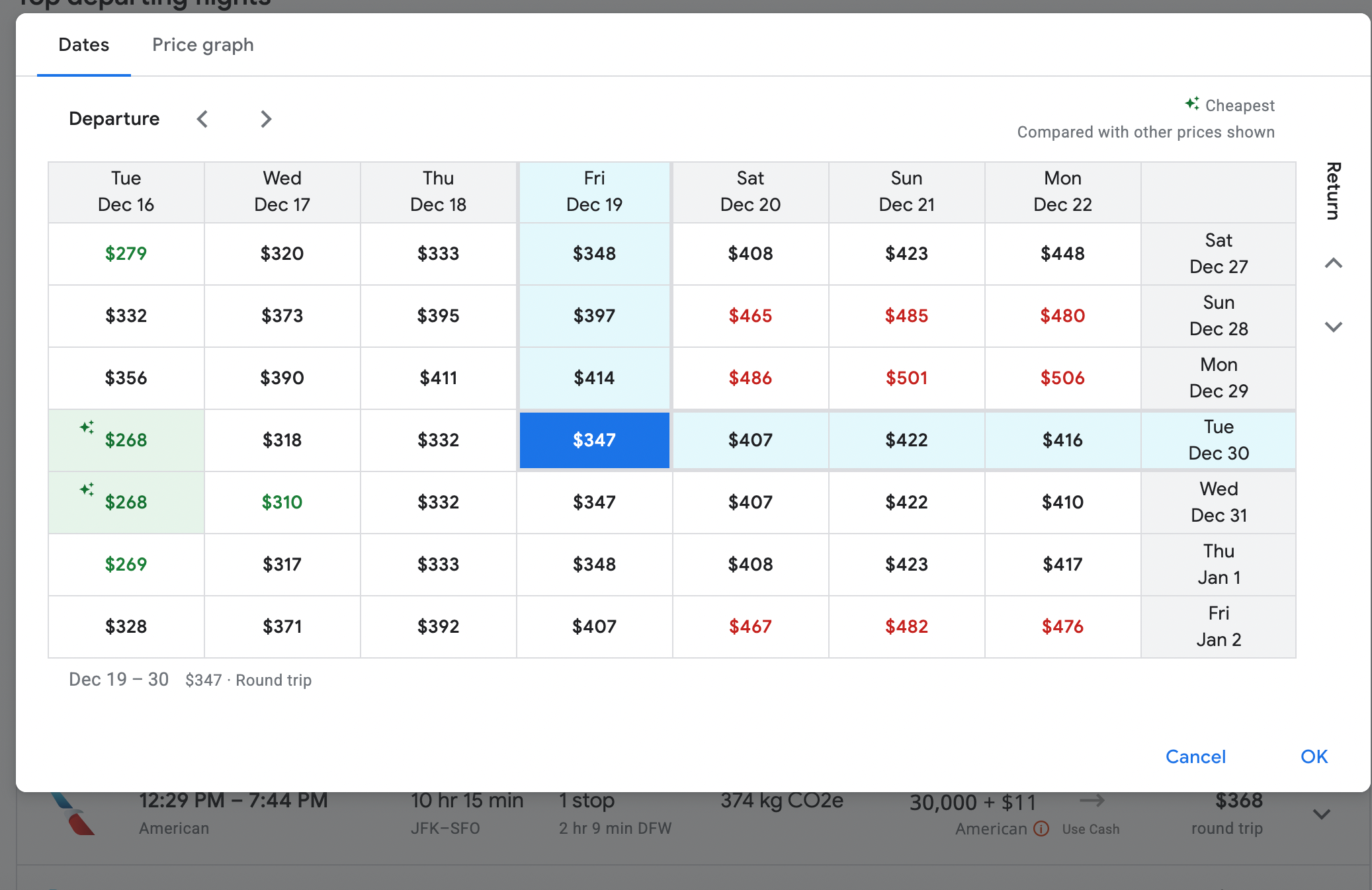Click the American Airlines logo icon
1372x890 pixels.
73,815
